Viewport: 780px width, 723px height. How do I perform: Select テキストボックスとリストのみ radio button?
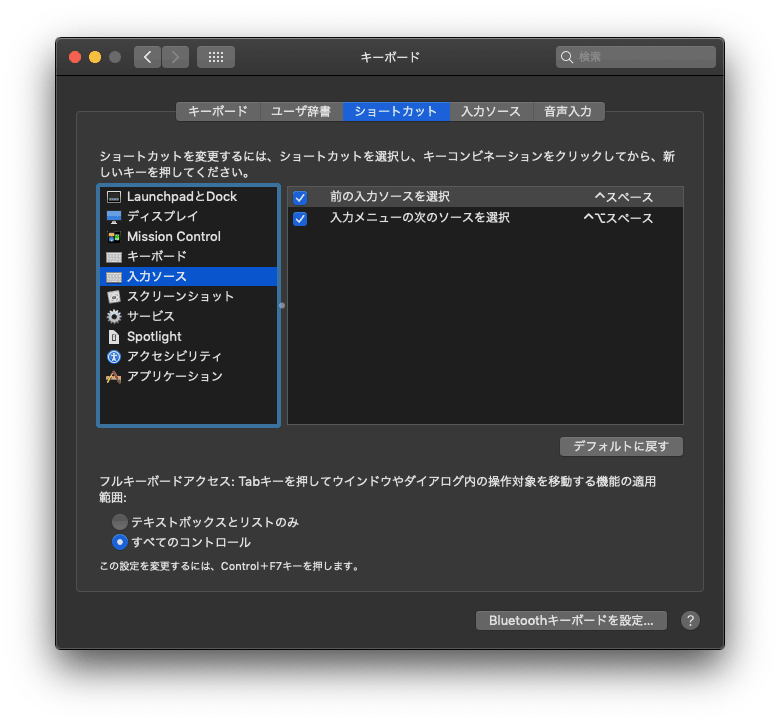(x=119, y=522)
